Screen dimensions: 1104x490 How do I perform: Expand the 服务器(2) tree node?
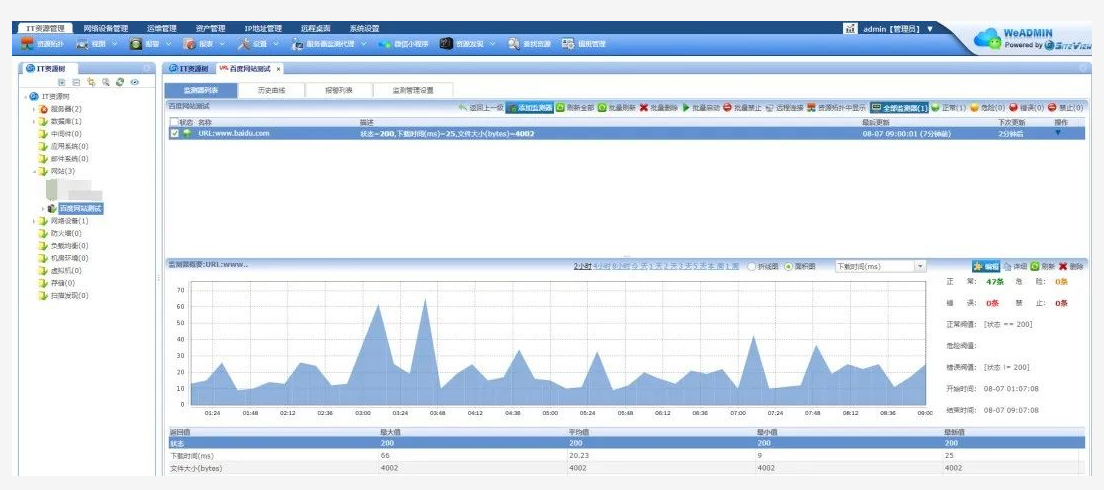pos(34,109)
